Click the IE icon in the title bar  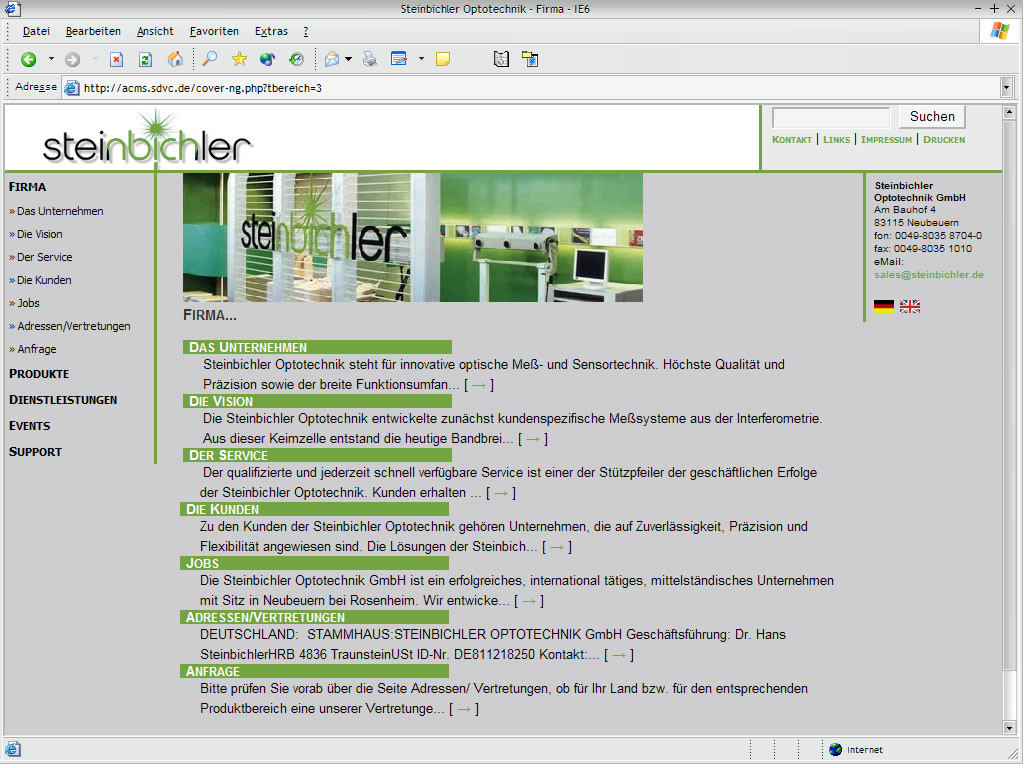point(12,8)
